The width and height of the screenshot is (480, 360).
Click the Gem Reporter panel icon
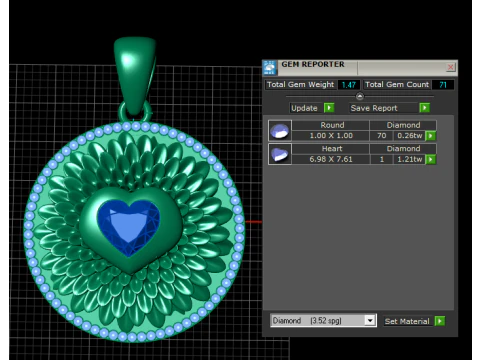[x=269, y=68]
